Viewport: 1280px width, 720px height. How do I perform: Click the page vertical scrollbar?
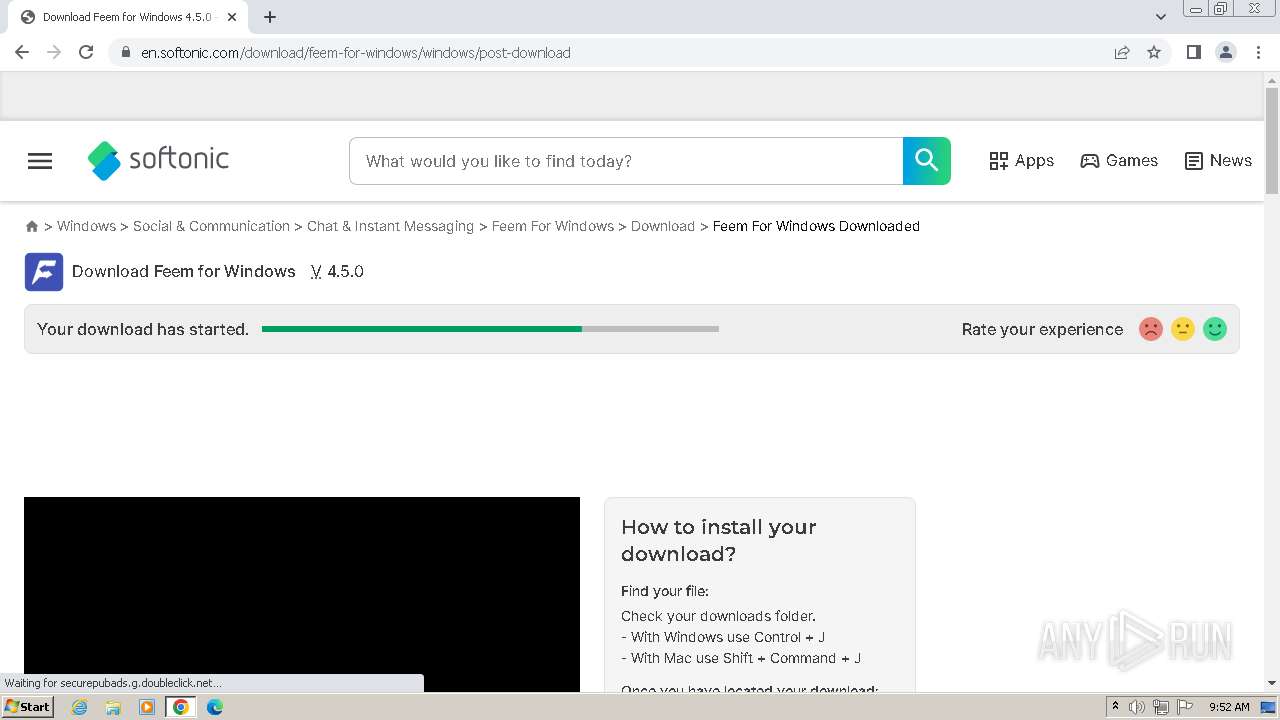tap(1272, 140)
